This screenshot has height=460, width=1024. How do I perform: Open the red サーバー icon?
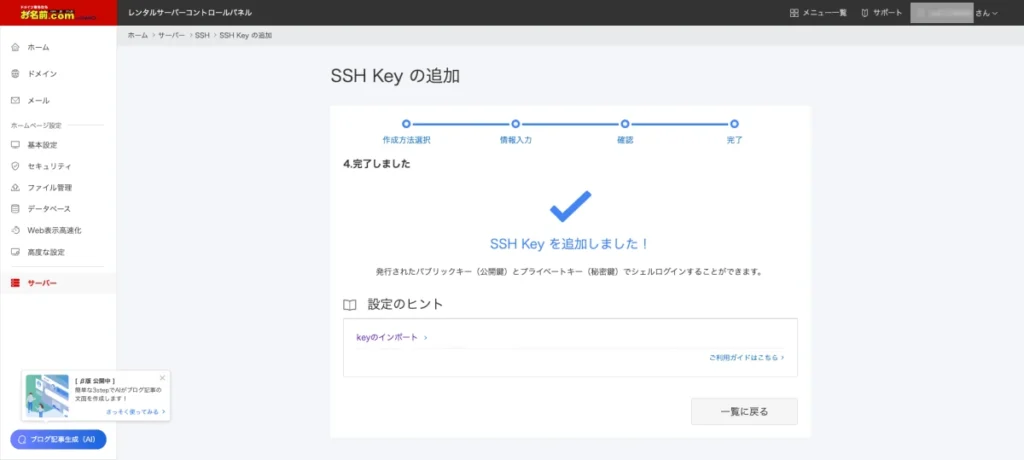tap(15, 283)
